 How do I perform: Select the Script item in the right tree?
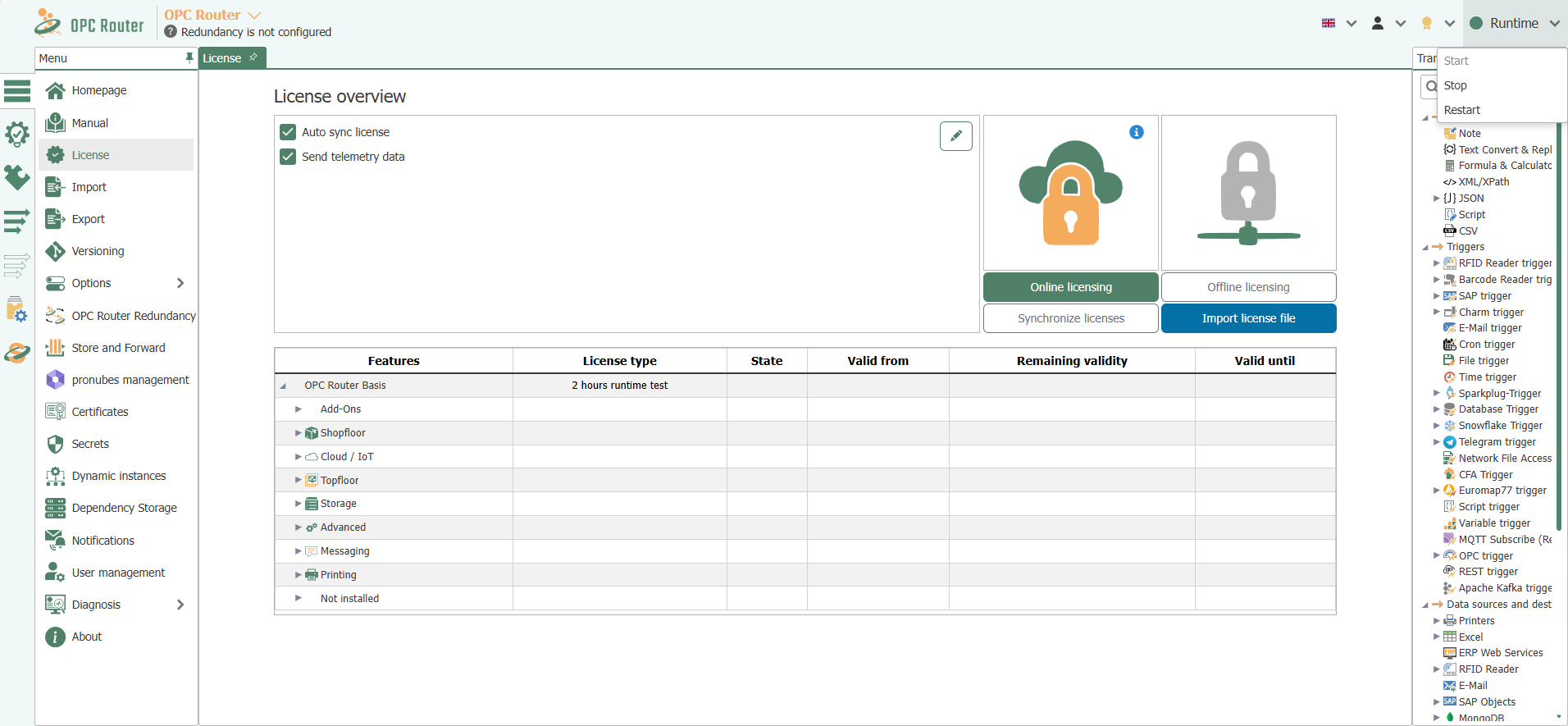click(x=1472, y=215)
